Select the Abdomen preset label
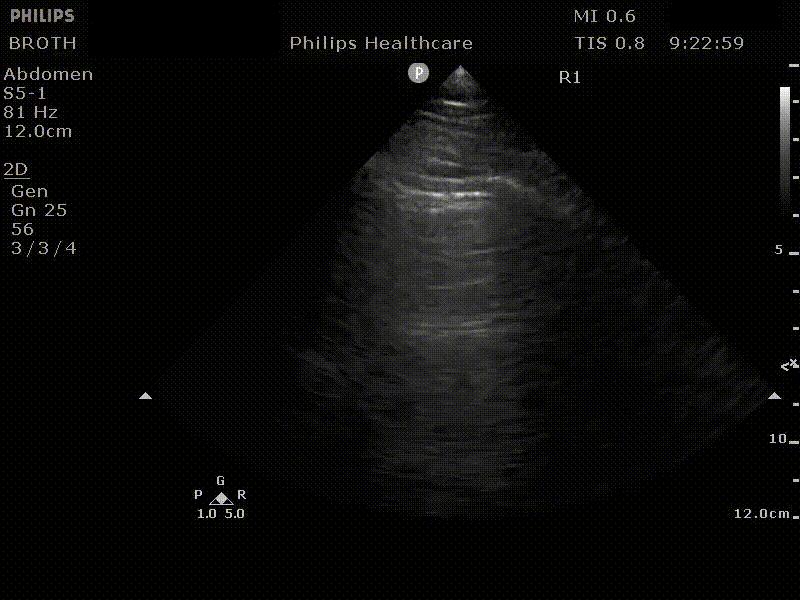 tap(49, 74)
